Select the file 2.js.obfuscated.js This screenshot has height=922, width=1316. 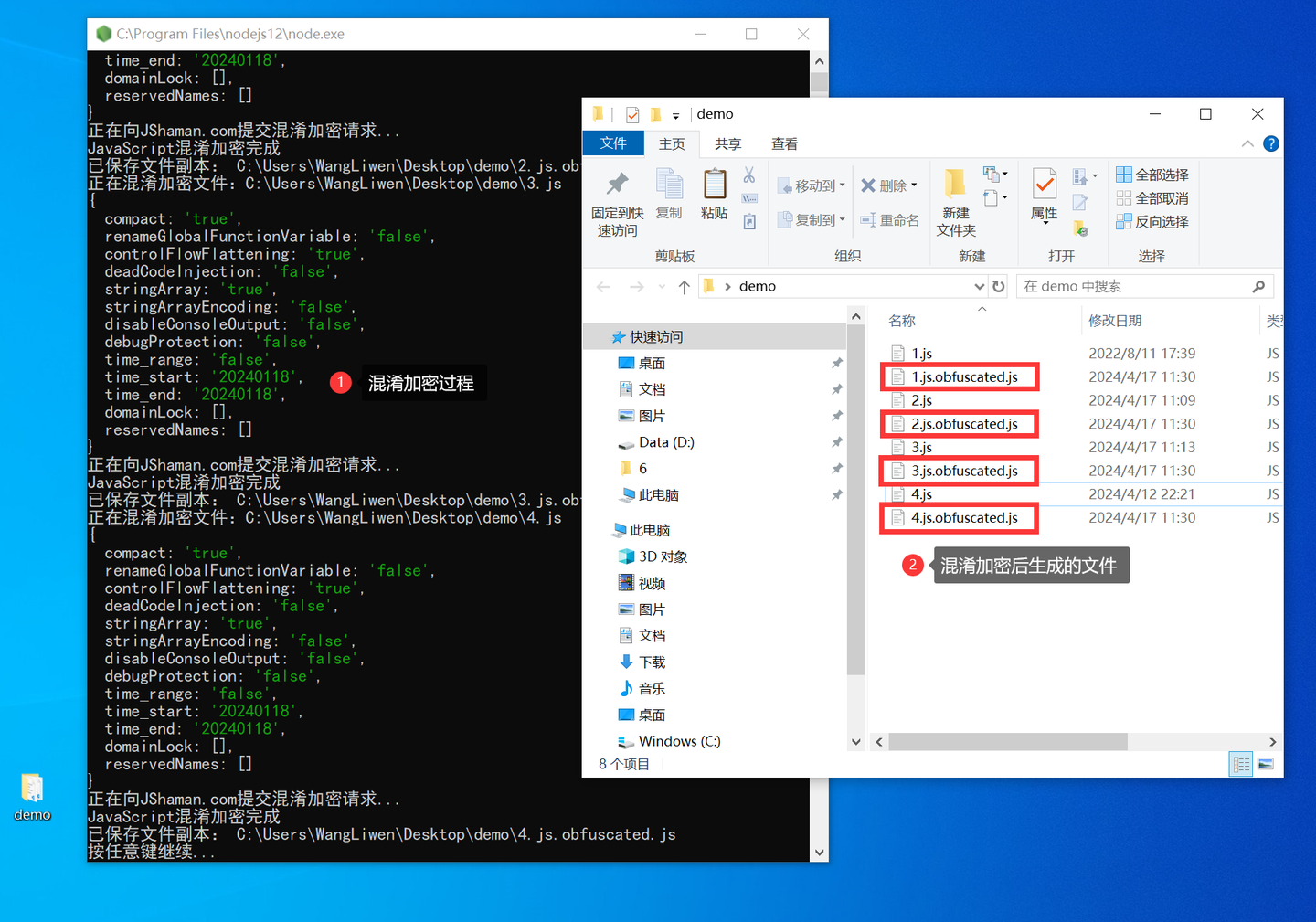[963, 424]
